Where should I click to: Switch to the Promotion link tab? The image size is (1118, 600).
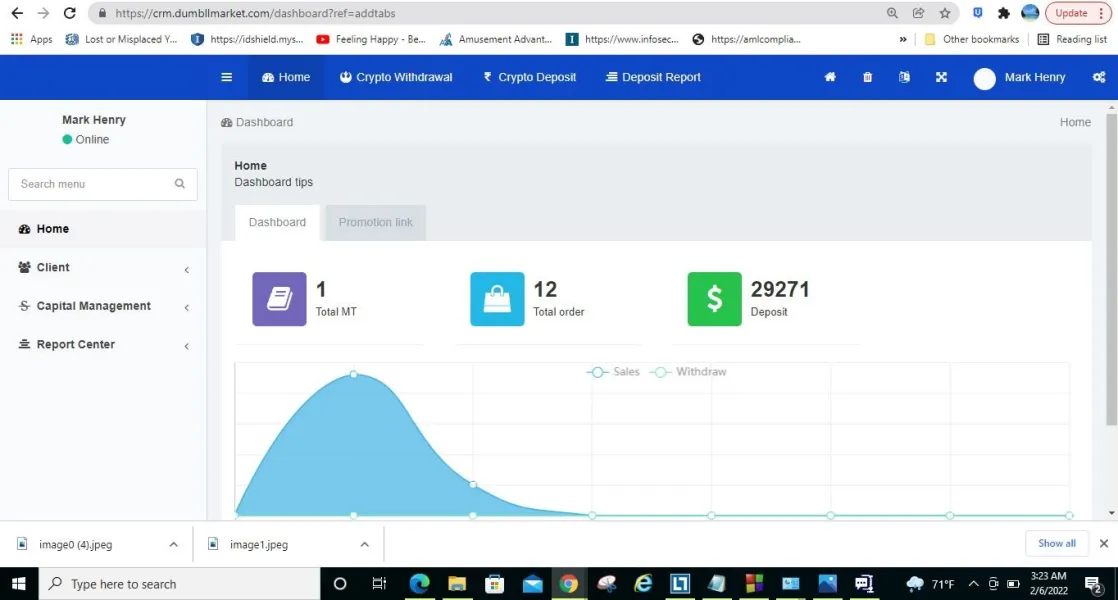tap(375, 222)
